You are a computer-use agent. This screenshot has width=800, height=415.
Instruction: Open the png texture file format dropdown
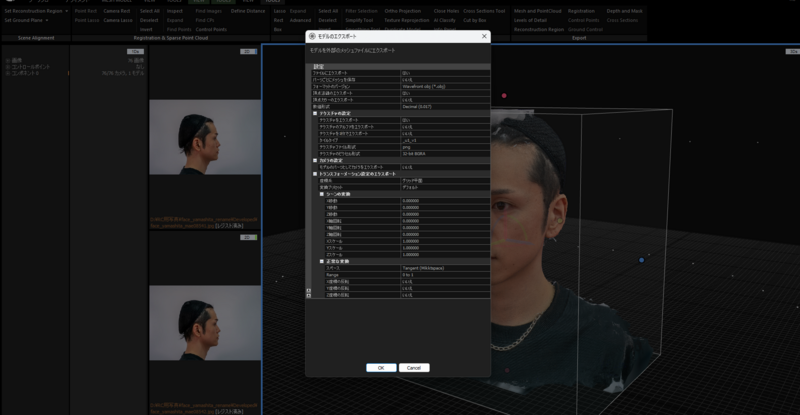445,147
